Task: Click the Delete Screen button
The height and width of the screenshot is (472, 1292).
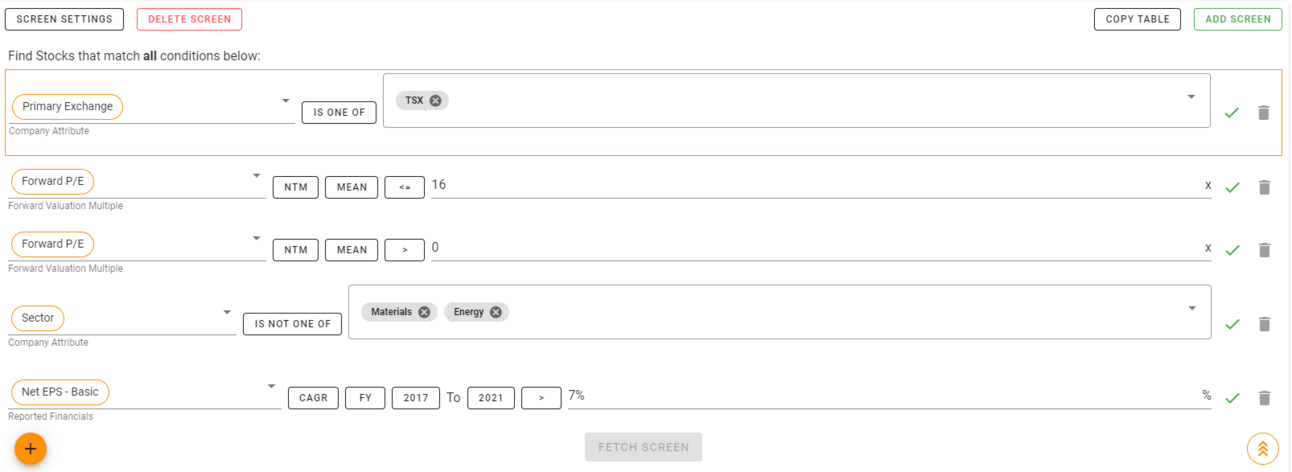Action: pyautogui.click(x=189, y=19)
